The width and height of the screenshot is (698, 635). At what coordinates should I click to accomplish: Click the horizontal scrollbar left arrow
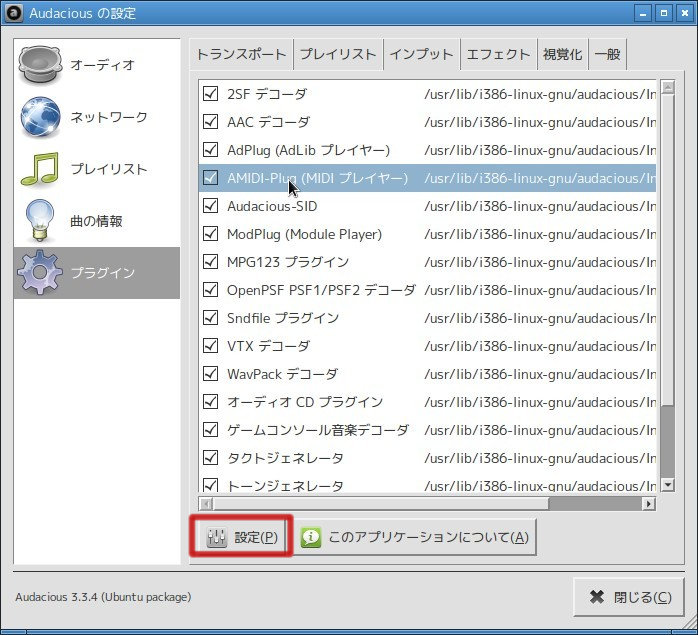pos(205,504)
